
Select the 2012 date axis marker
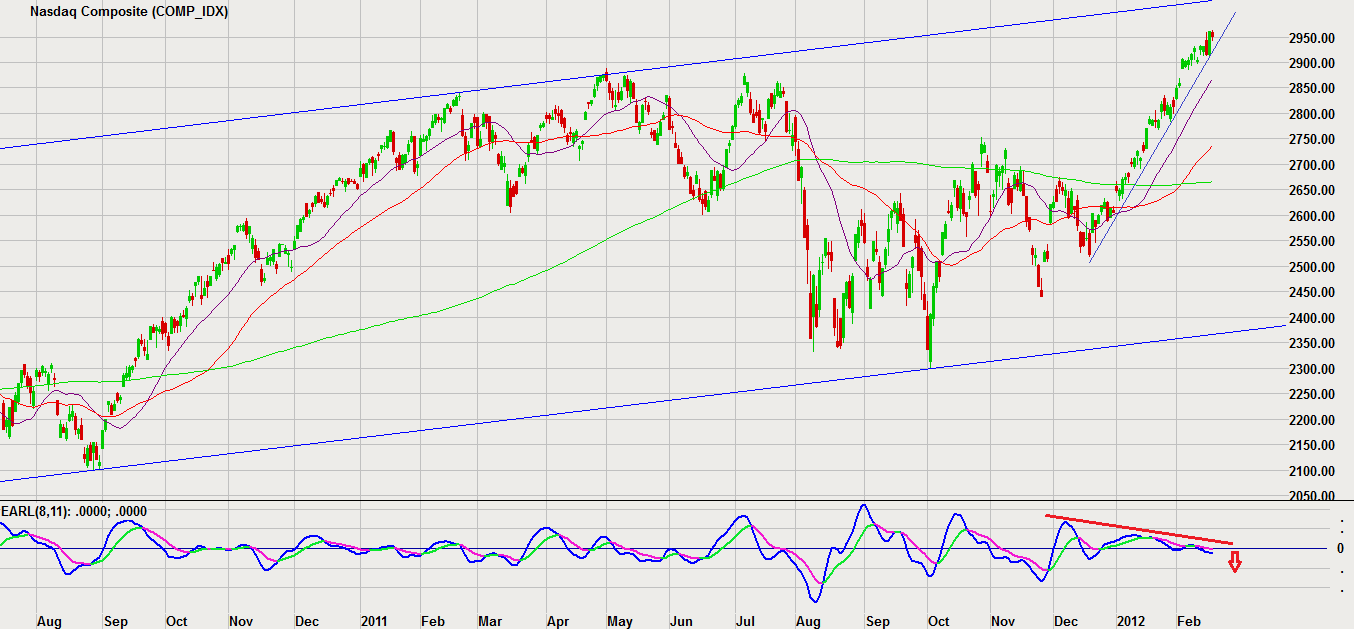pos(1132,621)
